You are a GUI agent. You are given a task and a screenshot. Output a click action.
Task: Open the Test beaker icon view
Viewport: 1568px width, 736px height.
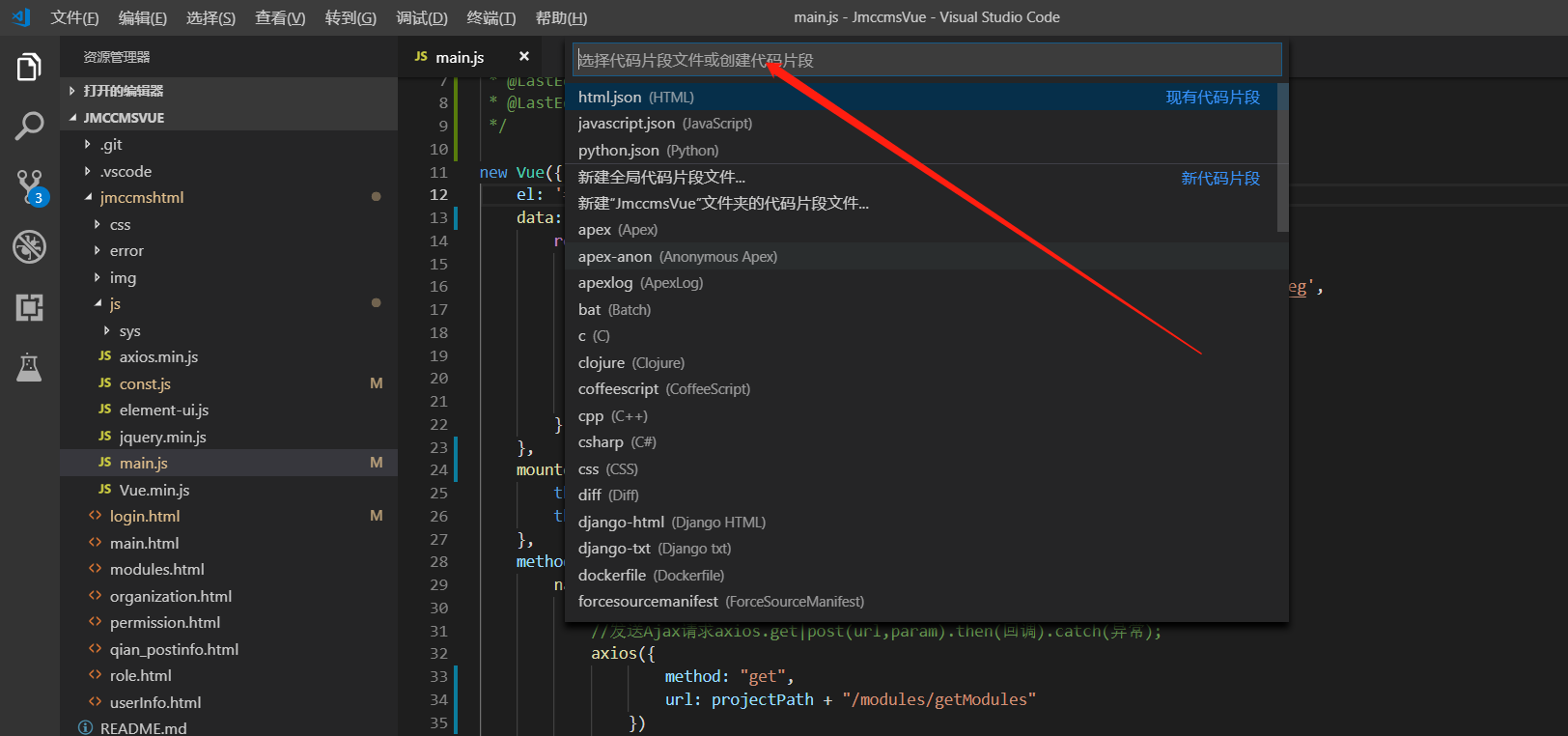[x=29, y=367]
